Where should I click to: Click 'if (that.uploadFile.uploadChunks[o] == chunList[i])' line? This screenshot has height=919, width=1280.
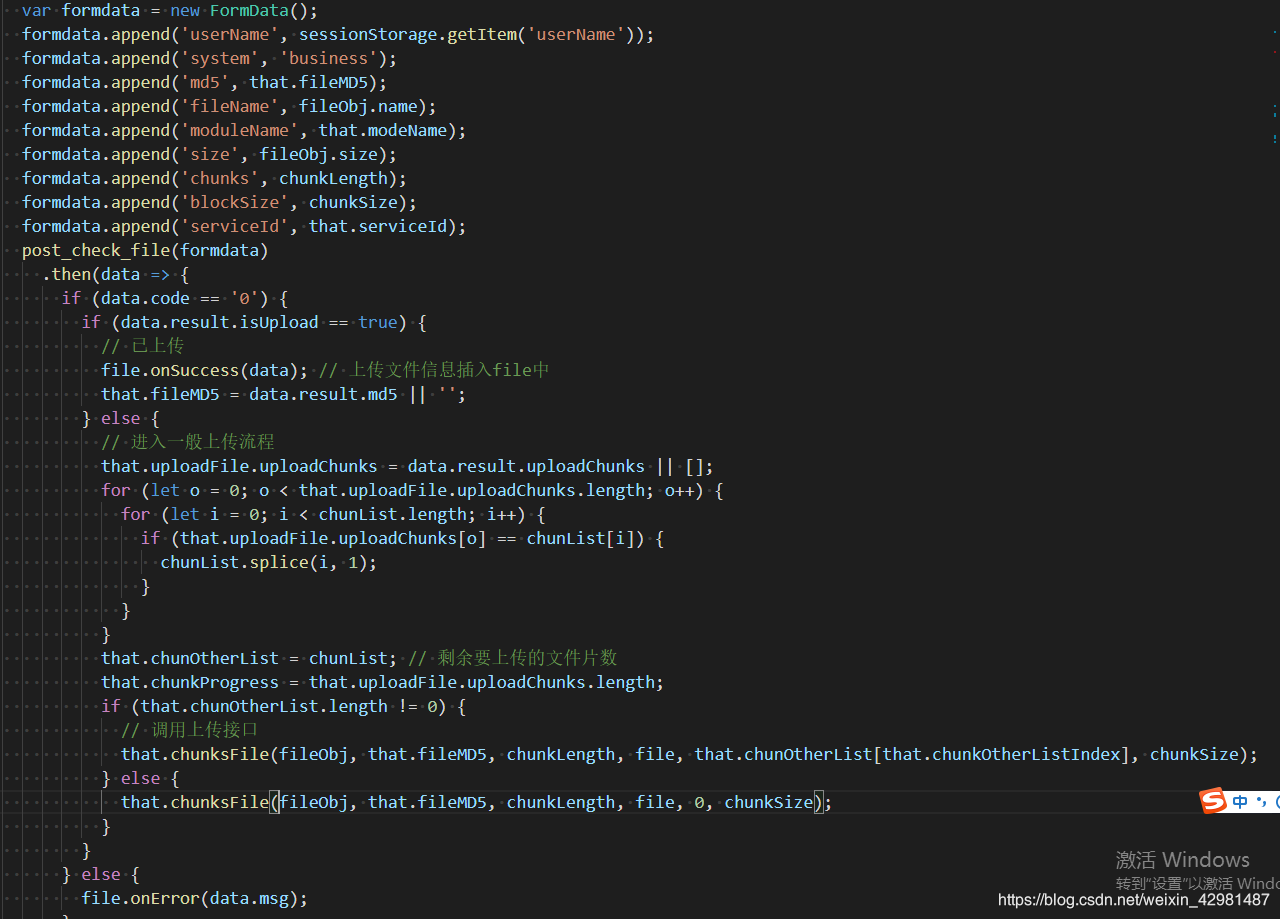402,539
